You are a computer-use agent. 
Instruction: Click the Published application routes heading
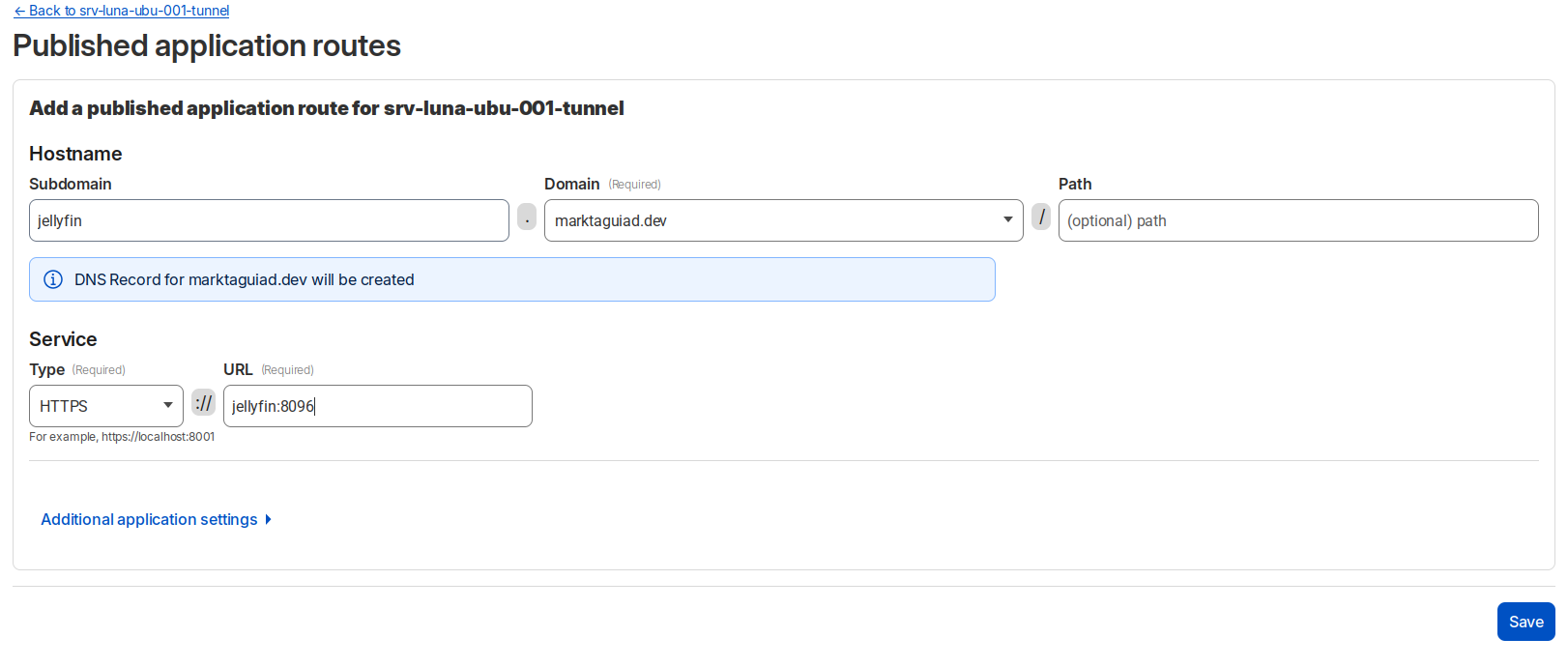coord(207,45)
